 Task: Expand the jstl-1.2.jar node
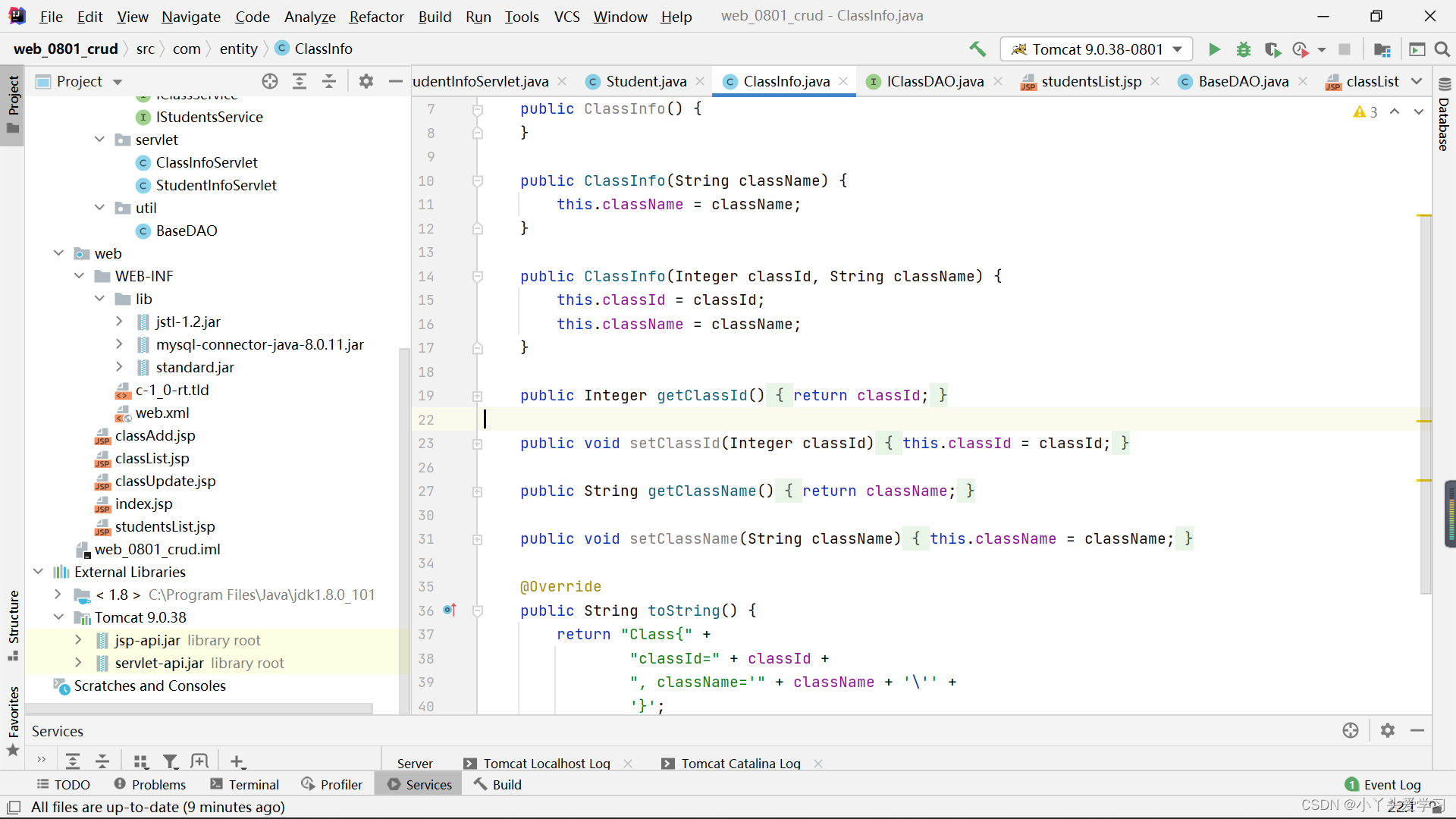[119, 322]
